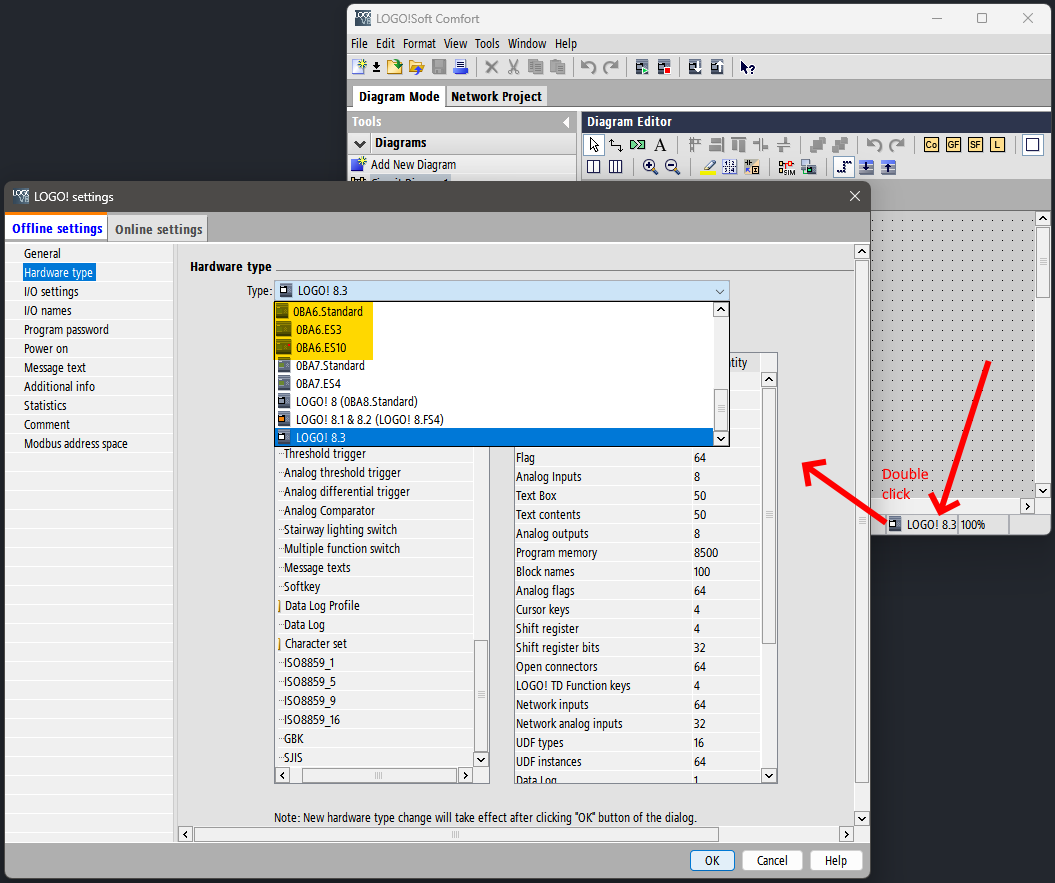Choose 0BA7.ES4 from the hardware list
The height and width of the screenshot is (883, 1055).
318,383
